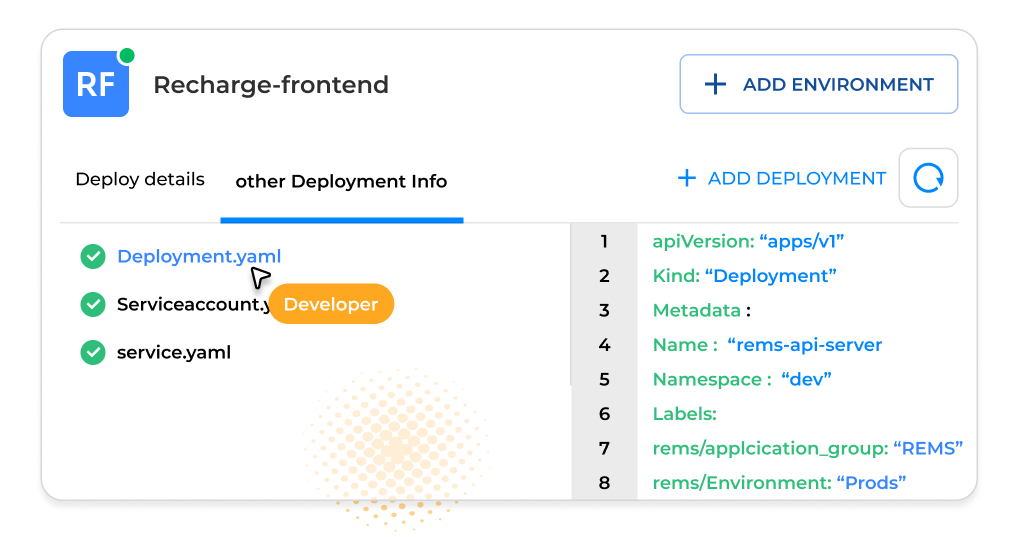Click the ADD DEPLOYMENT link text

(797, 179)
